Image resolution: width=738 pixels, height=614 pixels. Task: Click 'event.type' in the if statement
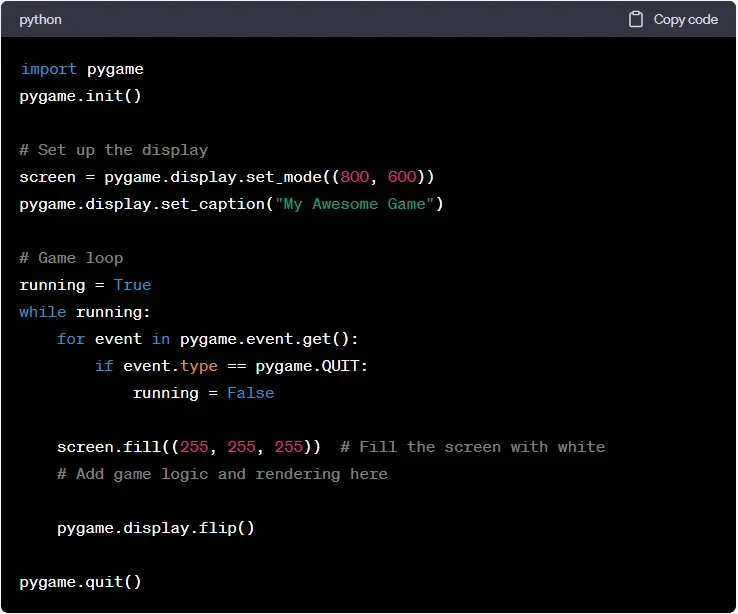click(170, 366)
